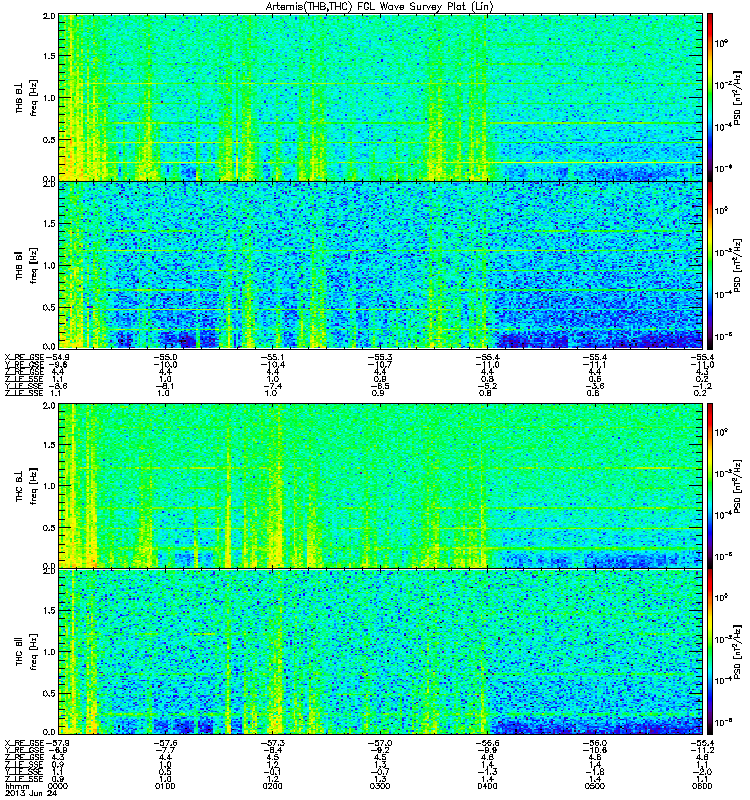Click the '-57.3' X_RE_GSE value under the THC panels
Screen dimensions: 750x800
click(272, 743)
